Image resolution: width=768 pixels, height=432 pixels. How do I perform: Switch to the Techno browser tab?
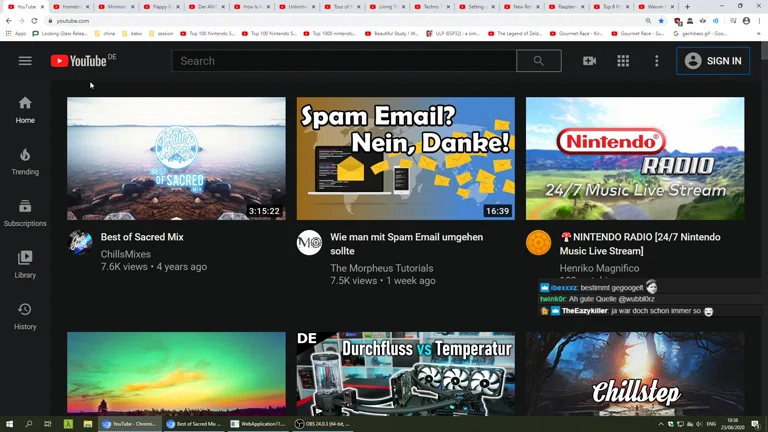pyautogui.click(x=432, y=7)
